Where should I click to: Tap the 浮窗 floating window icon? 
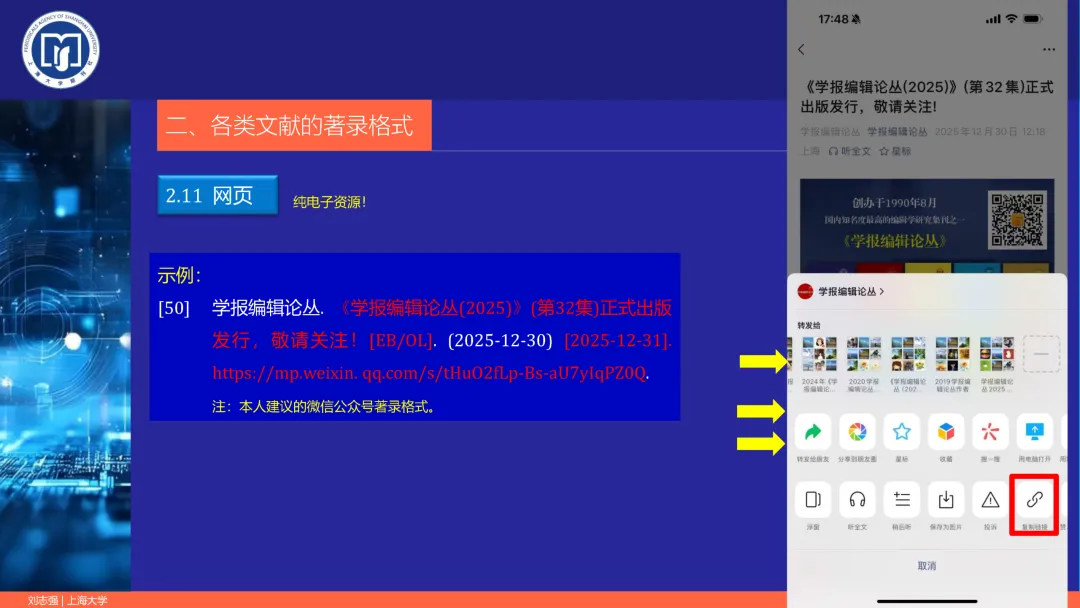pos(813,499)
